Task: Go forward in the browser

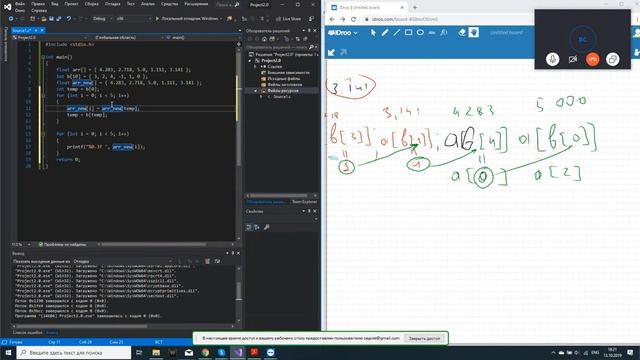Action: point(342,19)
